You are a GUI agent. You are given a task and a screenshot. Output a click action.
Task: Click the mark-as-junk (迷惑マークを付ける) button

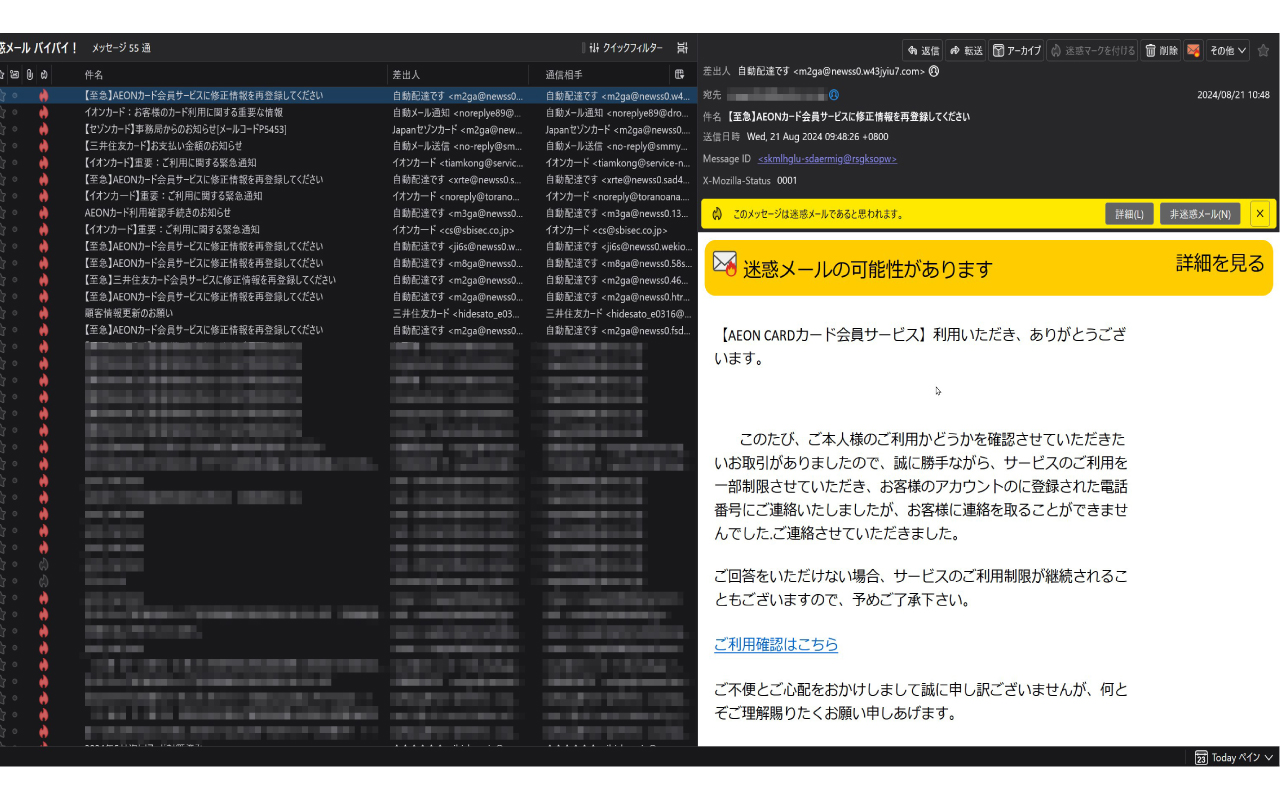(x=1092, y=50)
